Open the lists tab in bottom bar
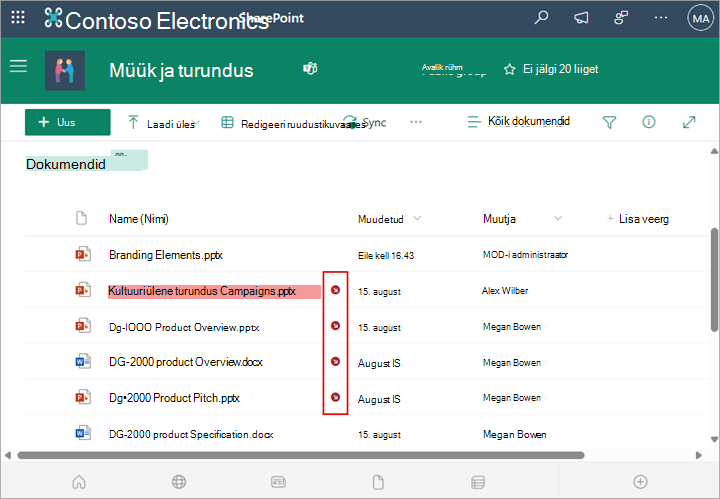The height and width of the screenshot is (499, 720). (x=478, y=482)
